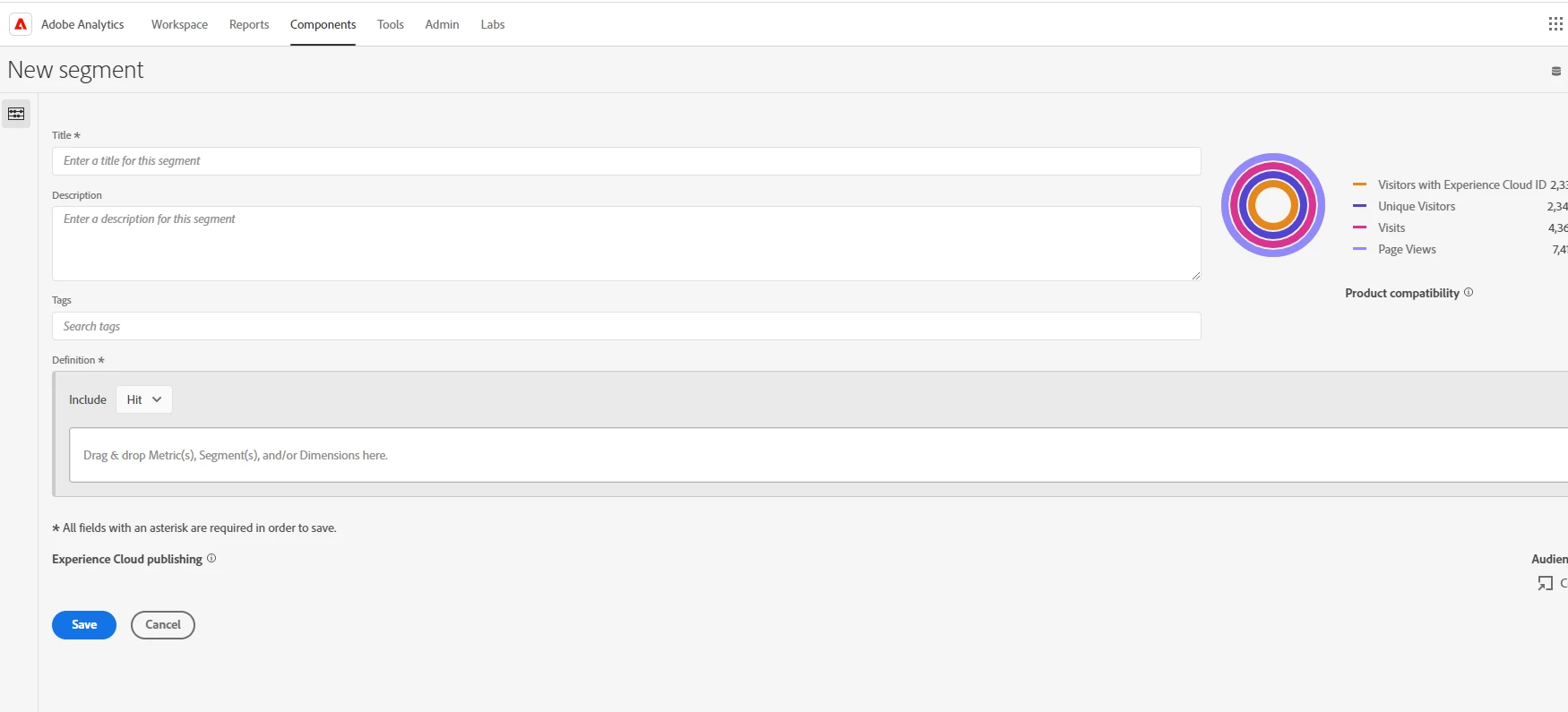The width and height of the screenshot is (1568, 712).
Task: Click the Page Views legend label
Action: point(1407,249)
